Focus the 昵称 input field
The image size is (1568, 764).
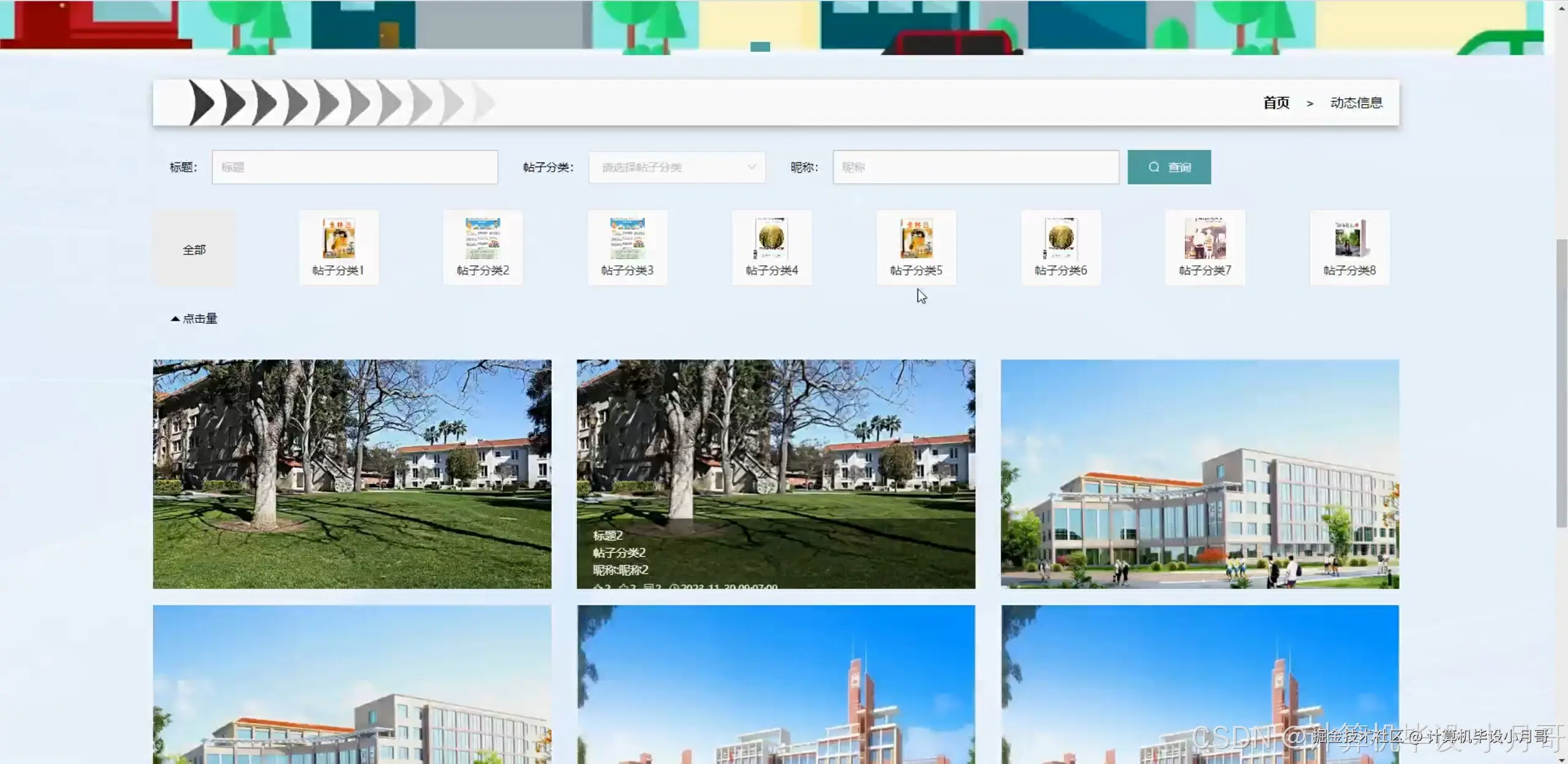975,167
